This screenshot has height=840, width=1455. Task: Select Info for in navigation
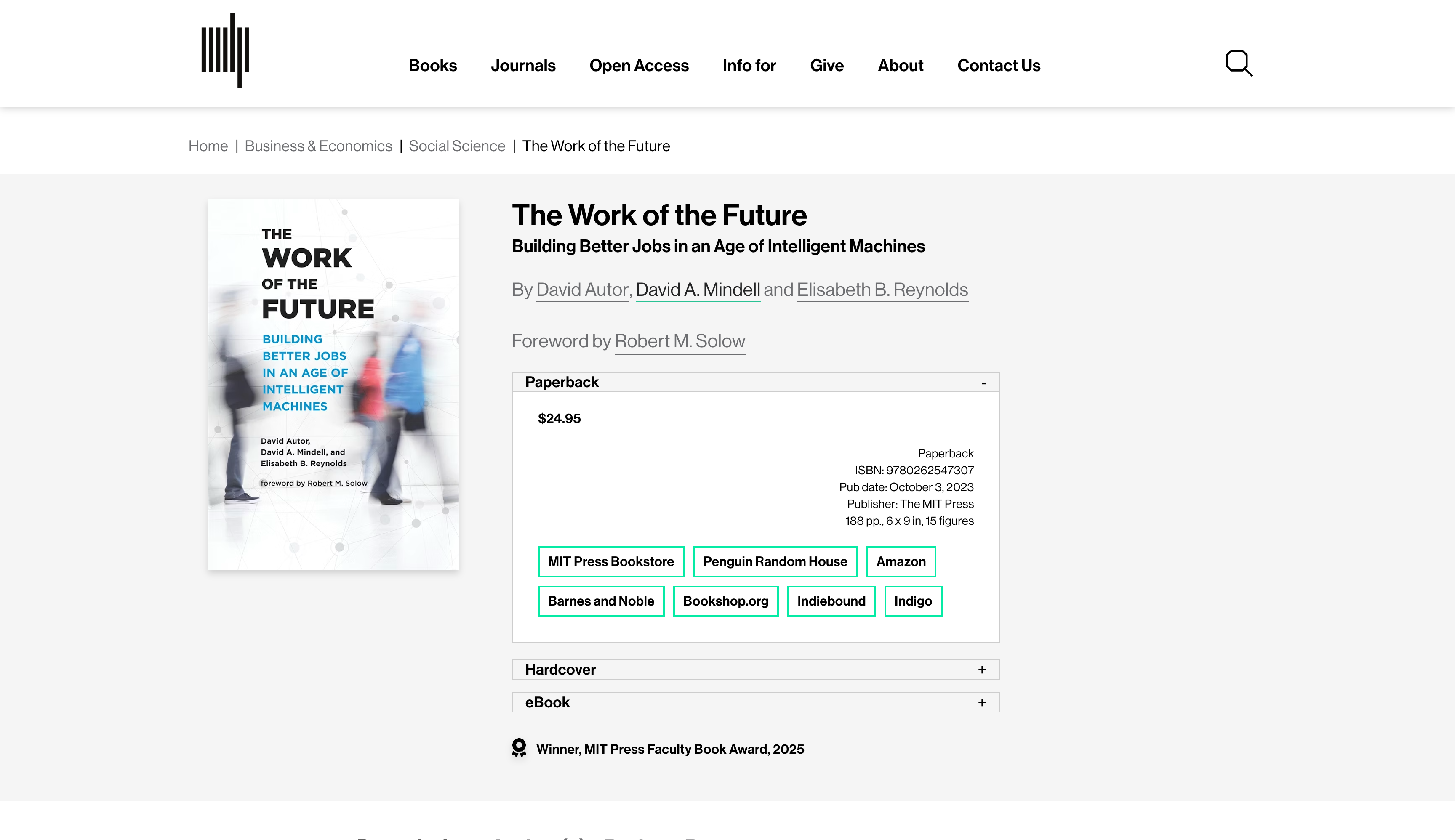(749, 66)
